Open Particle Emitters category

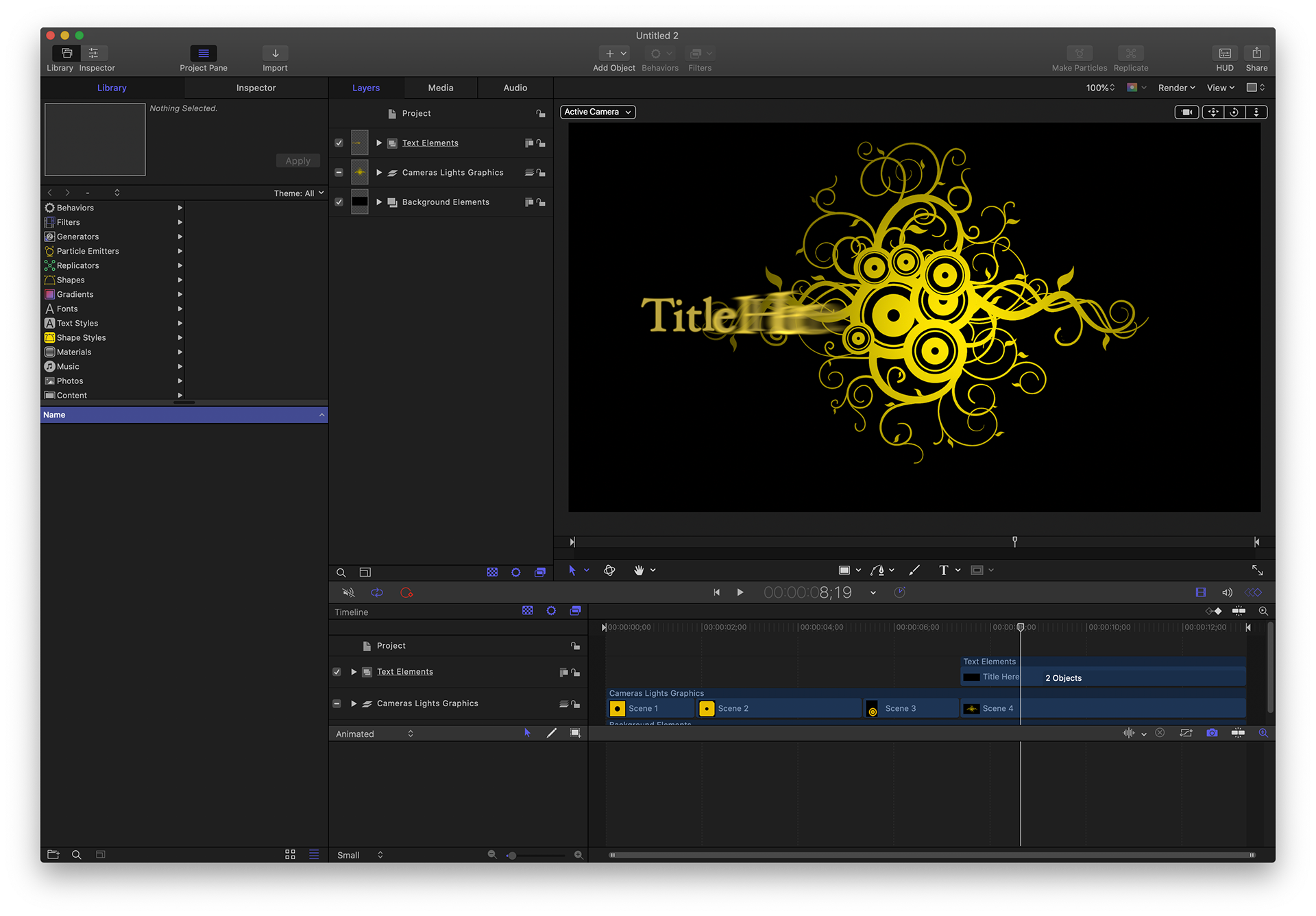(x=114, y=251)
